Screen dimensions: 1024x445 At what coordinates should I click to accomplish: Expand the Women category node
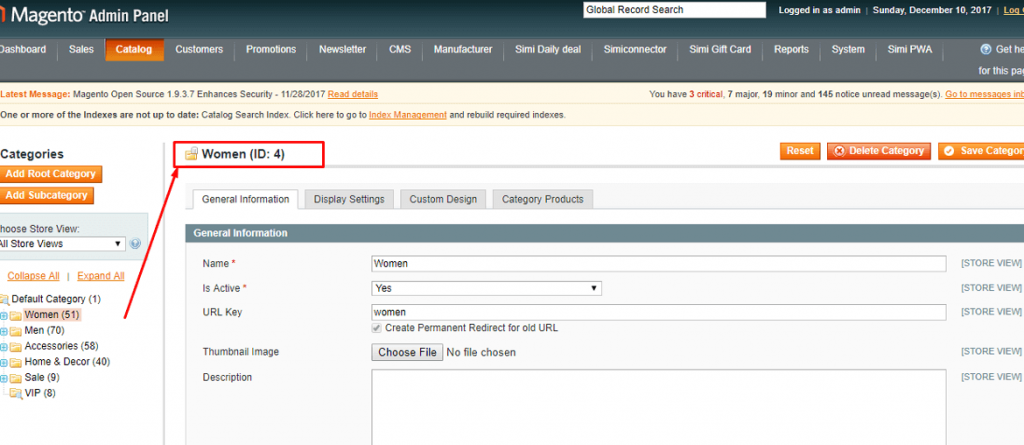pos(3,316)
